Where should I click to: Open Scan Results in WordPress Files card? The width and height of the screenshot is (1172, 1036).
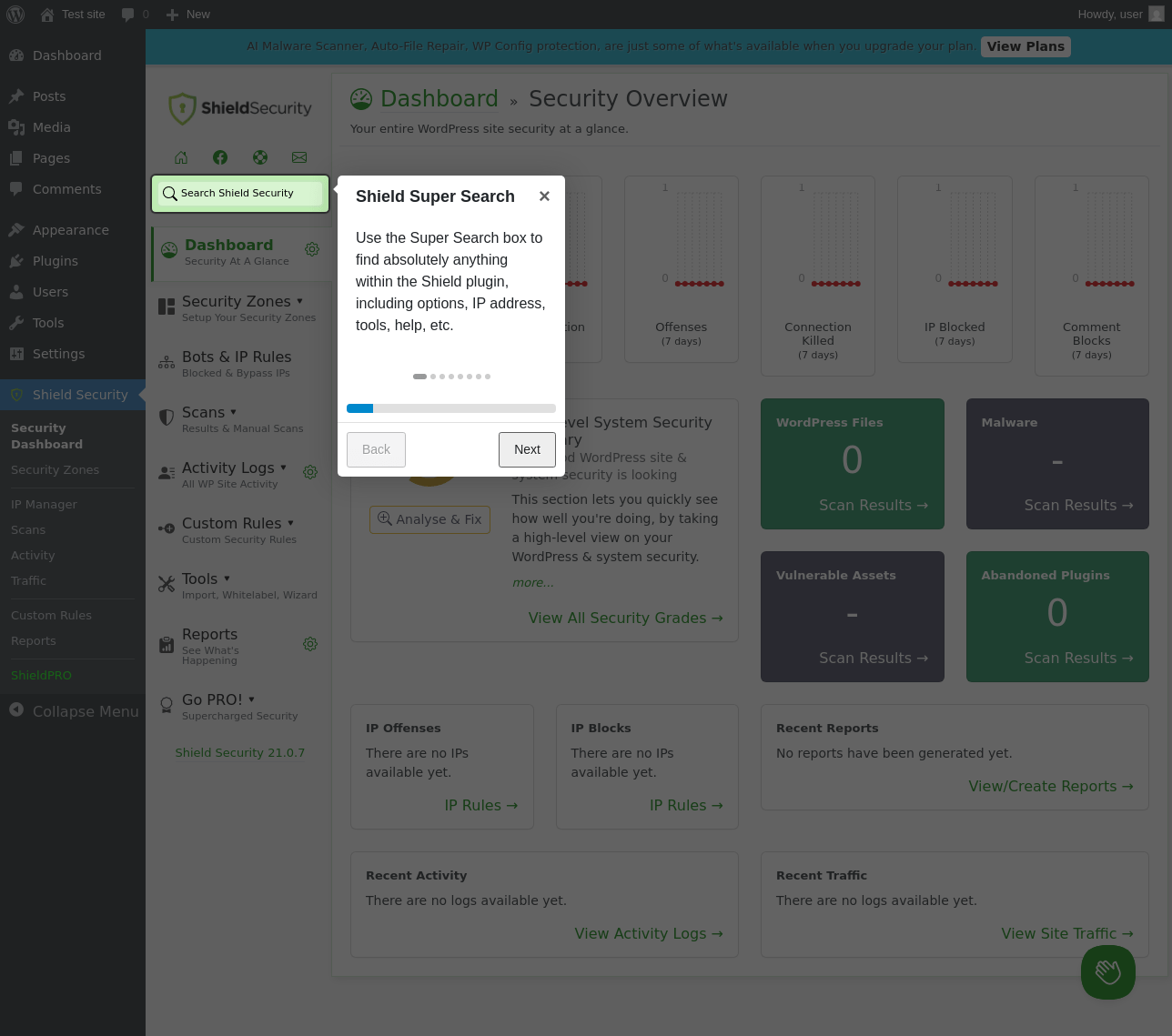coord(874,506)
